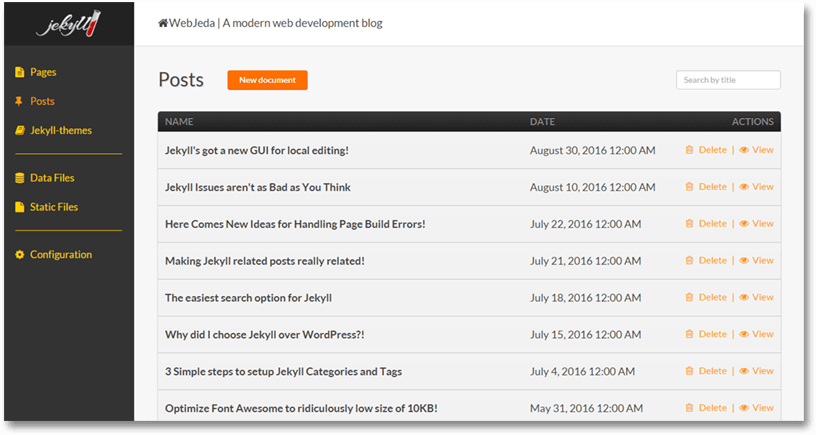The width and height of the screenshot is (816, 435).
Task: Click eye icon for "The easiest search option" post
Action: pyautogui.click(x=744, y=298)
